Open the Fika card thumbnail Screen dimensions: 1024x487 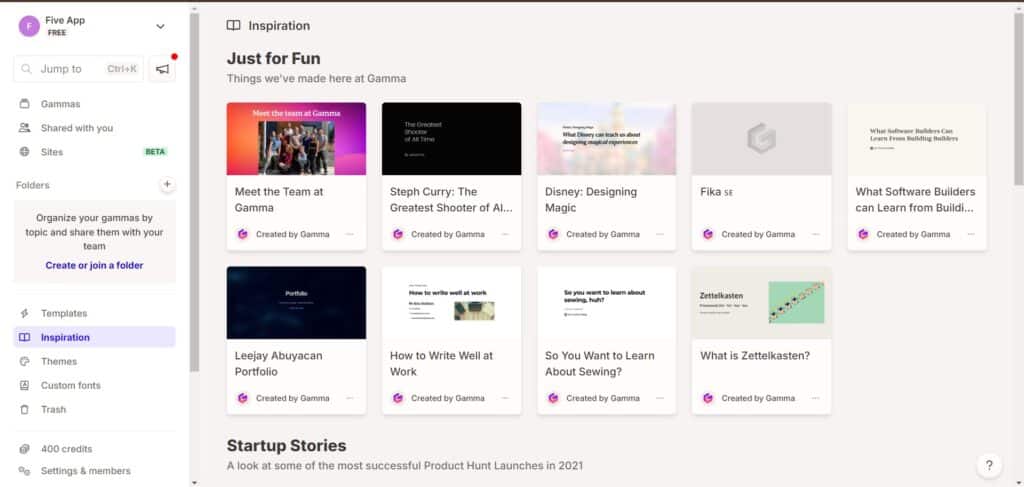pos(761,138)
